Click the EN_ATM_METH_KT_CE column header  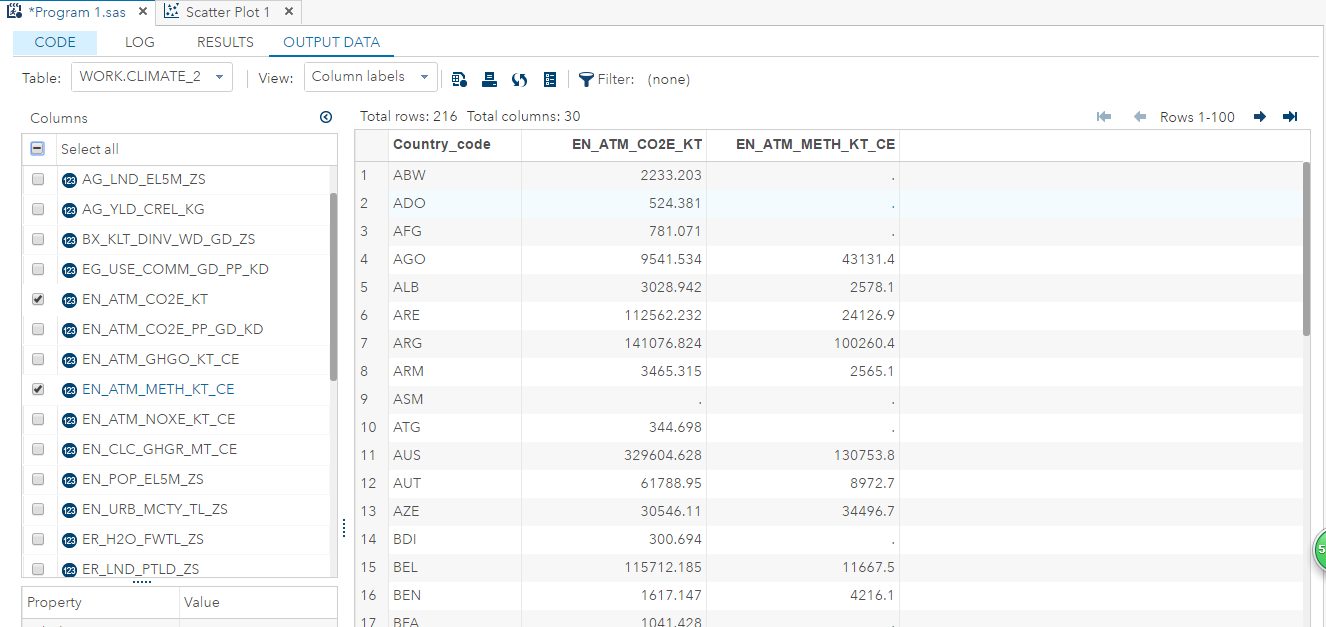803,145
